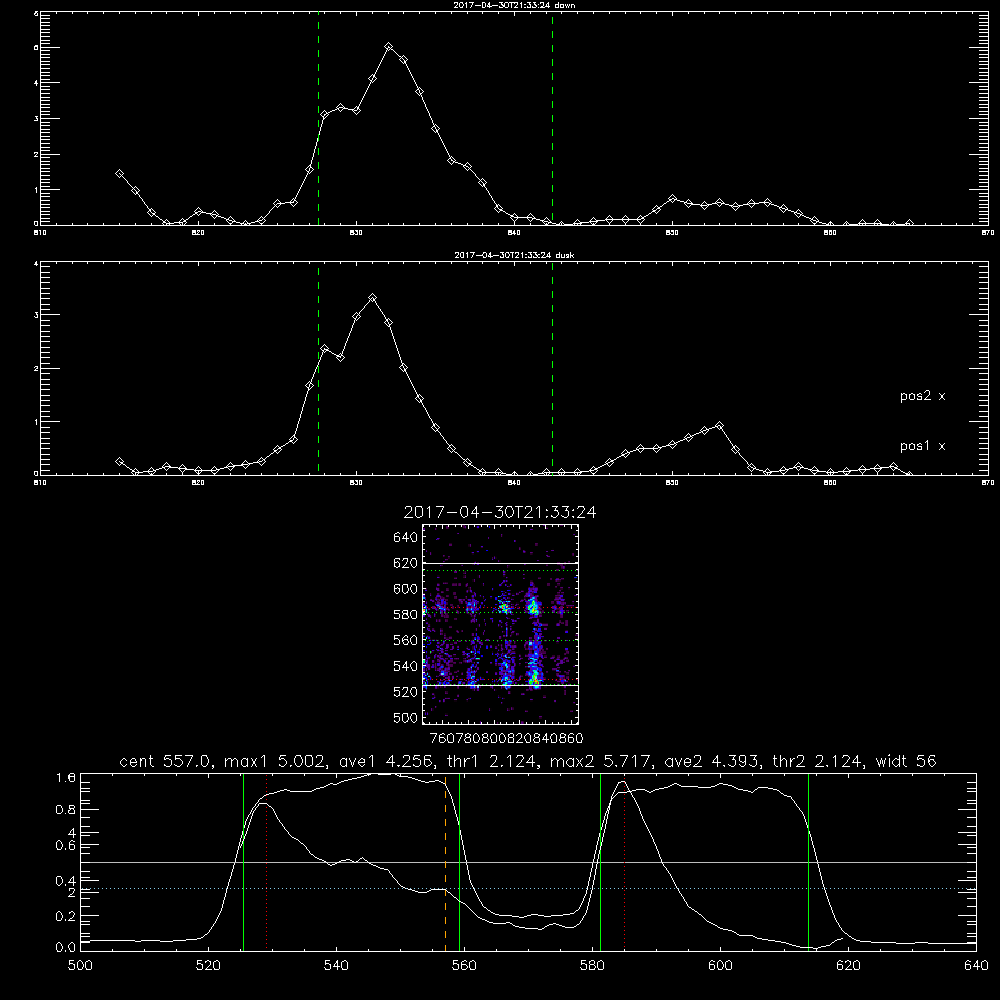Image resolution: width=1000 pixels, height=1000 pixels.
Task: Click the highest diamond marker in dusk plot
Action: (372, 298)
